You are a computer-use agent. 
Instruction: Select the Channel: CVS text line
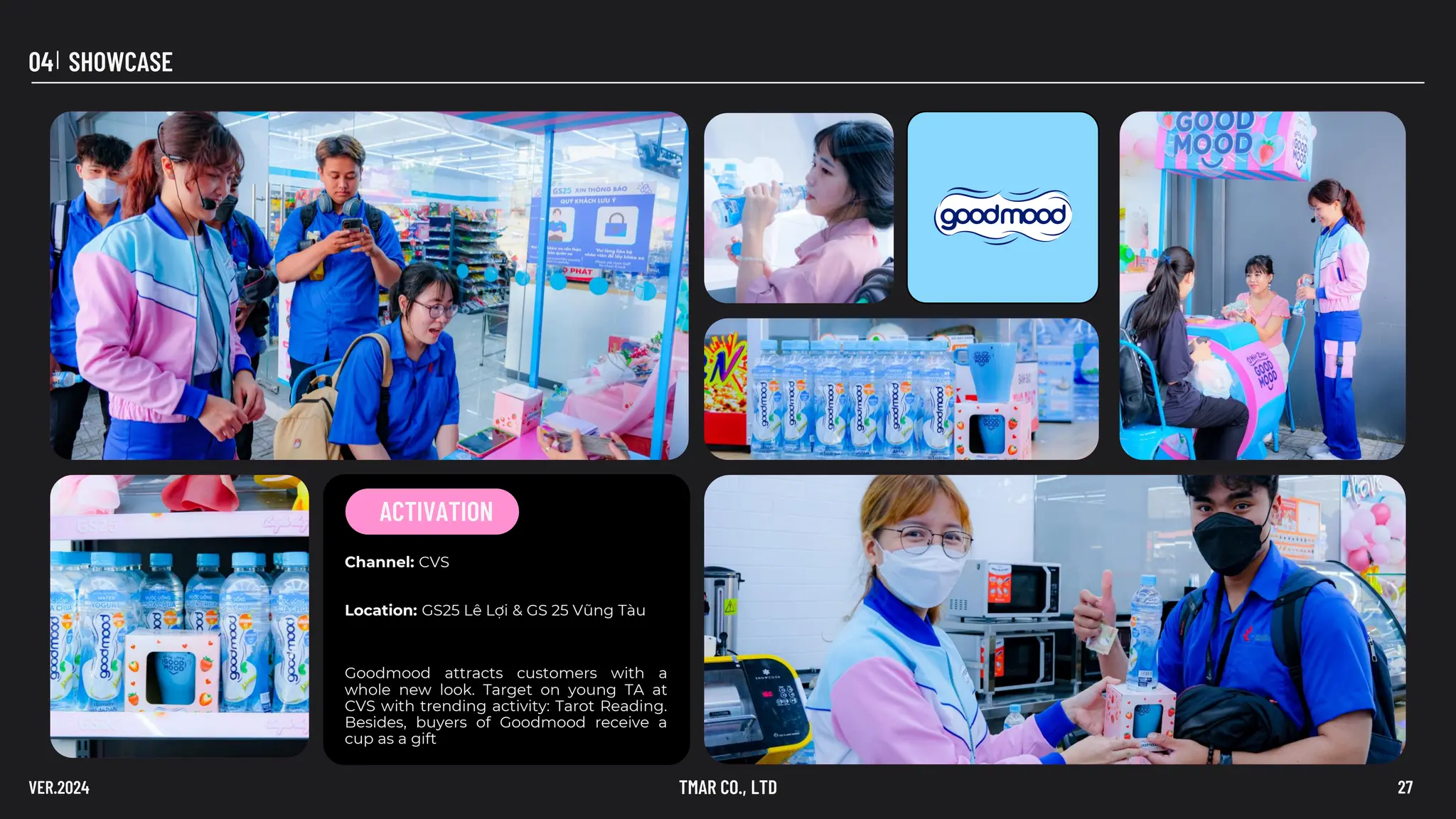point(397,562)
